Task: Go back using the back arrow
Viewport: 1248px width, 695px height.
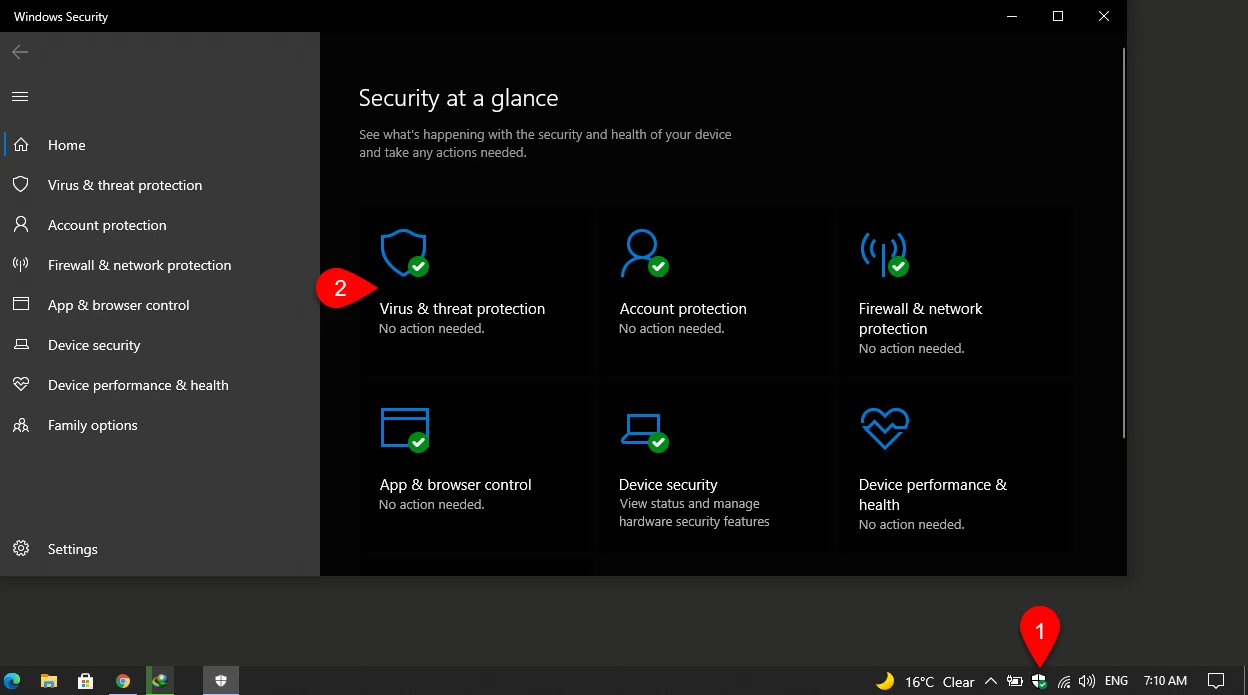Action: point(20,52)
